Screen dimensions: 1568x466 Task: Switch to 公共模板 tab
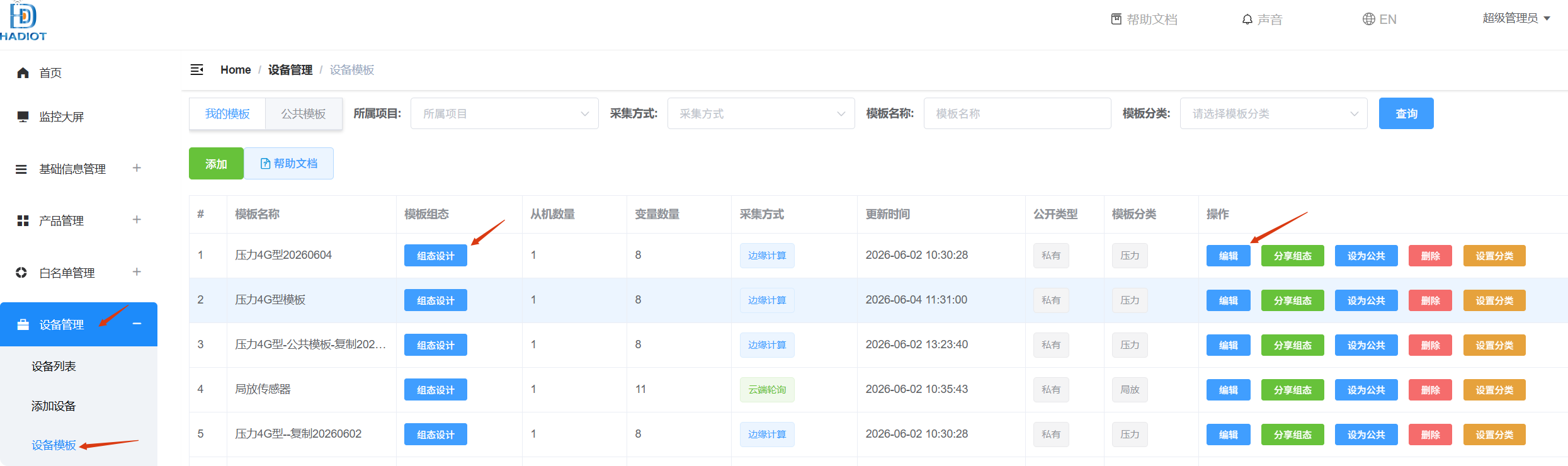click(304, 114)
